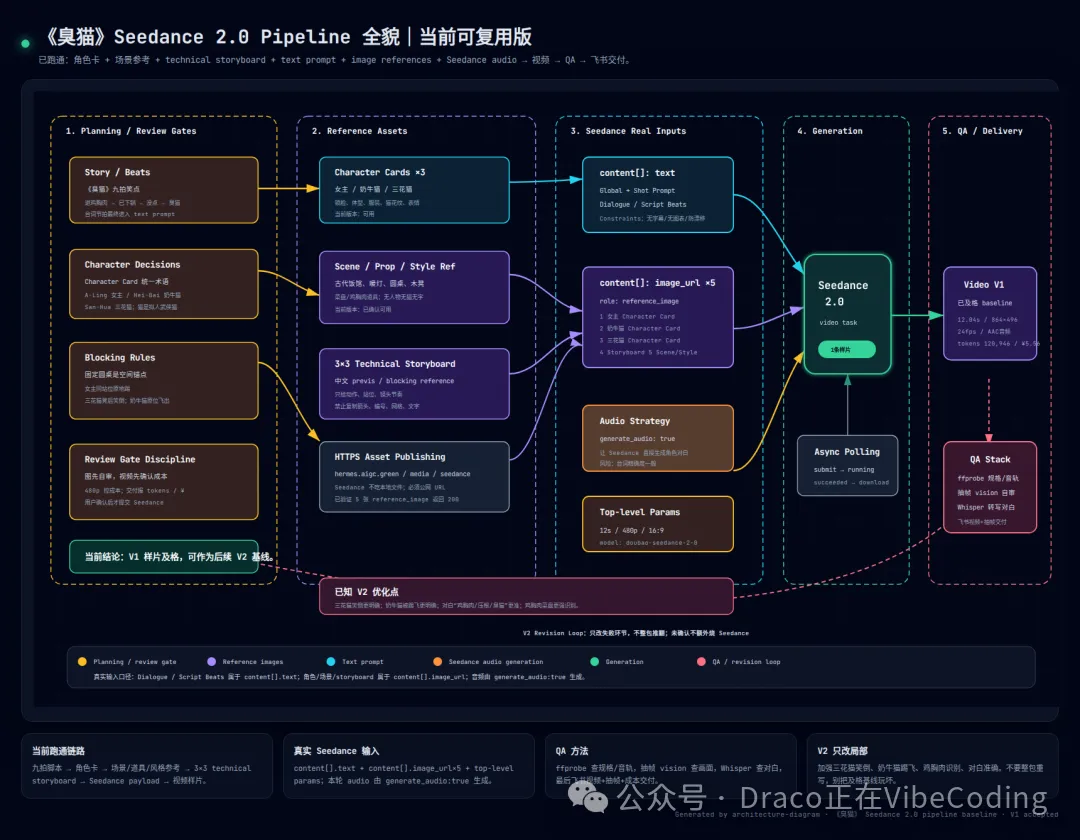Screen dimensions: 1080x840
Task: Click '已及格 baseline' in Video V1 card
Action: [984, 303]
